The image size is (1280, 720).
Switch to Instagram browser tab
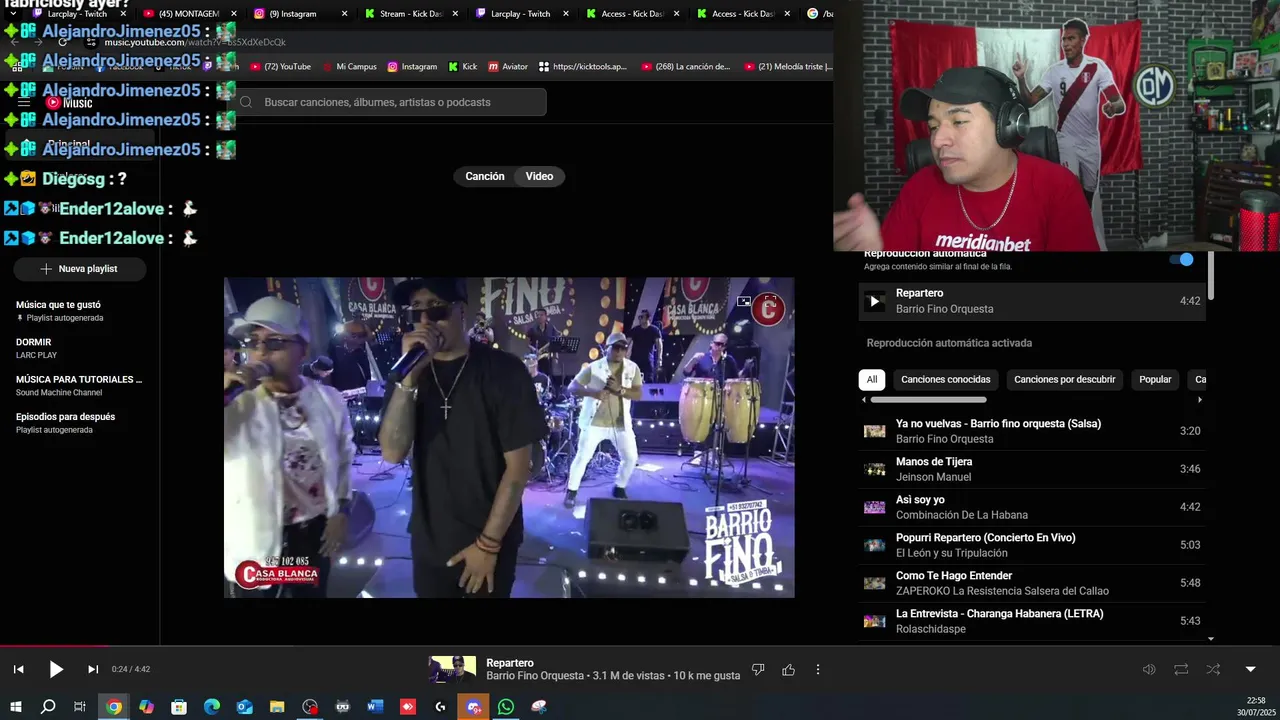point(298,14)
